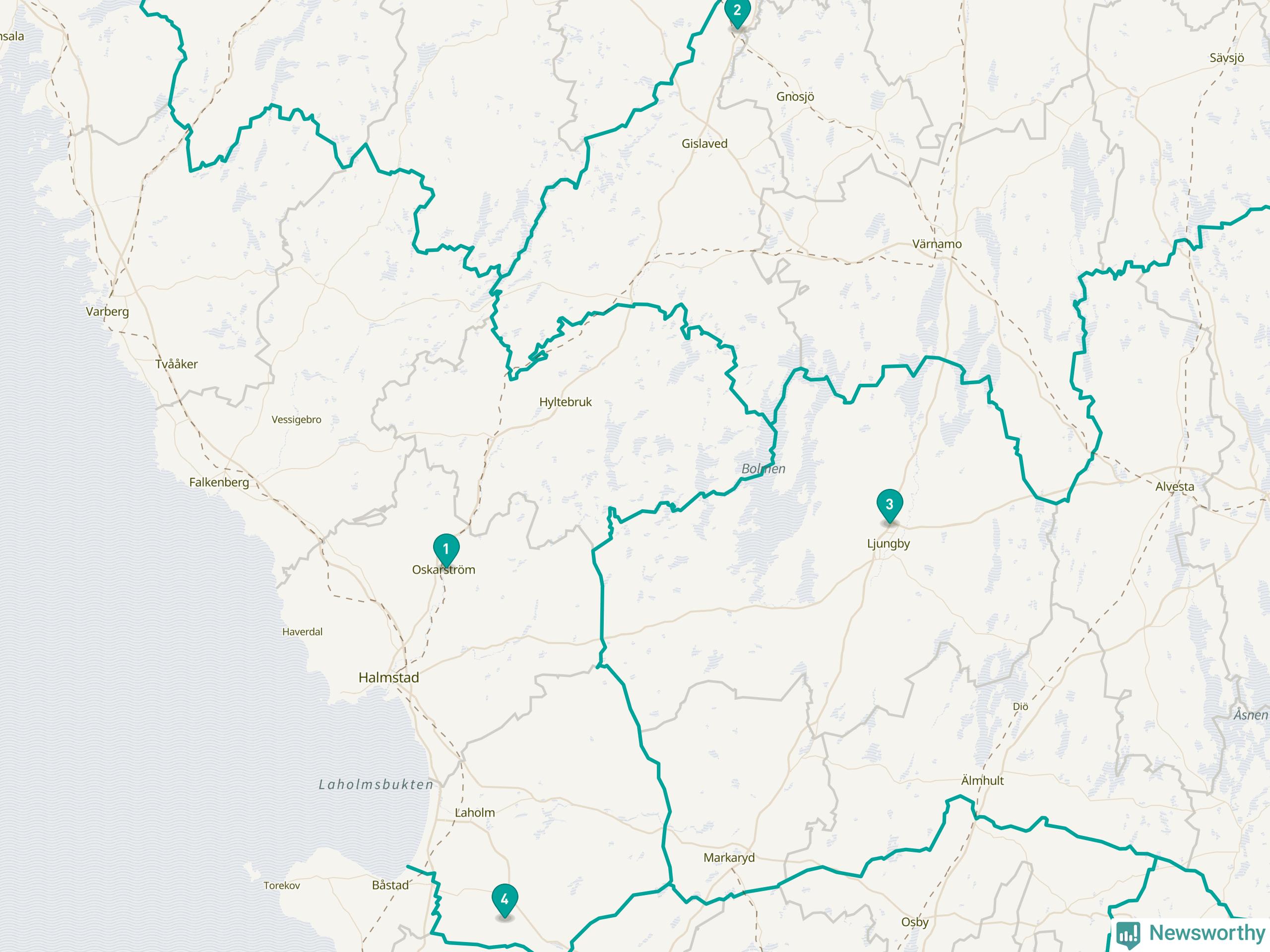The width and height of the screenshot is (1270, 952).
Task: Click the Älmhult town label
Action: click(x=982, y=780)
